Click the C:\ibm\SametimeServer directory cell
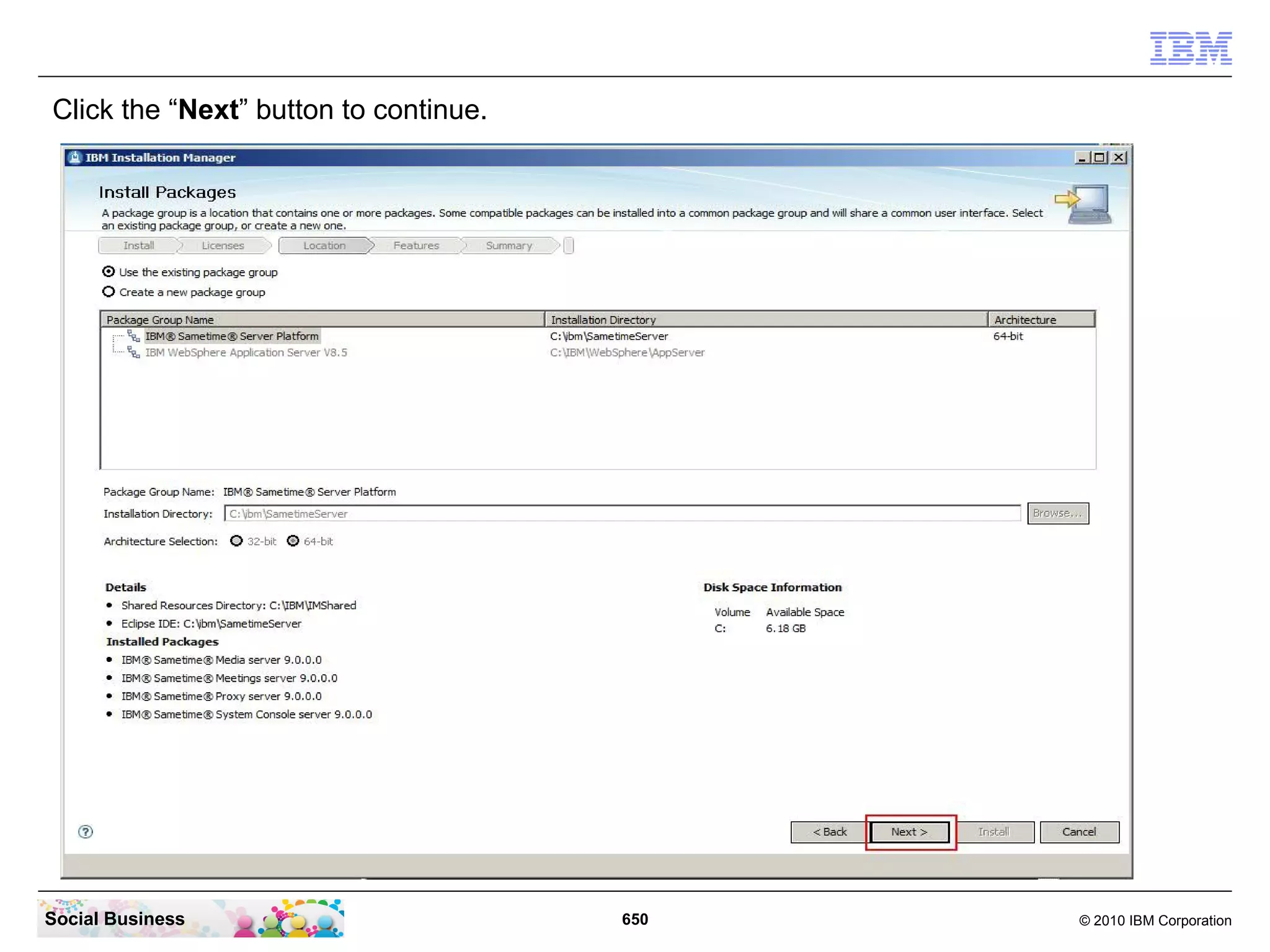1270x952 pixels. pos(609,336)
